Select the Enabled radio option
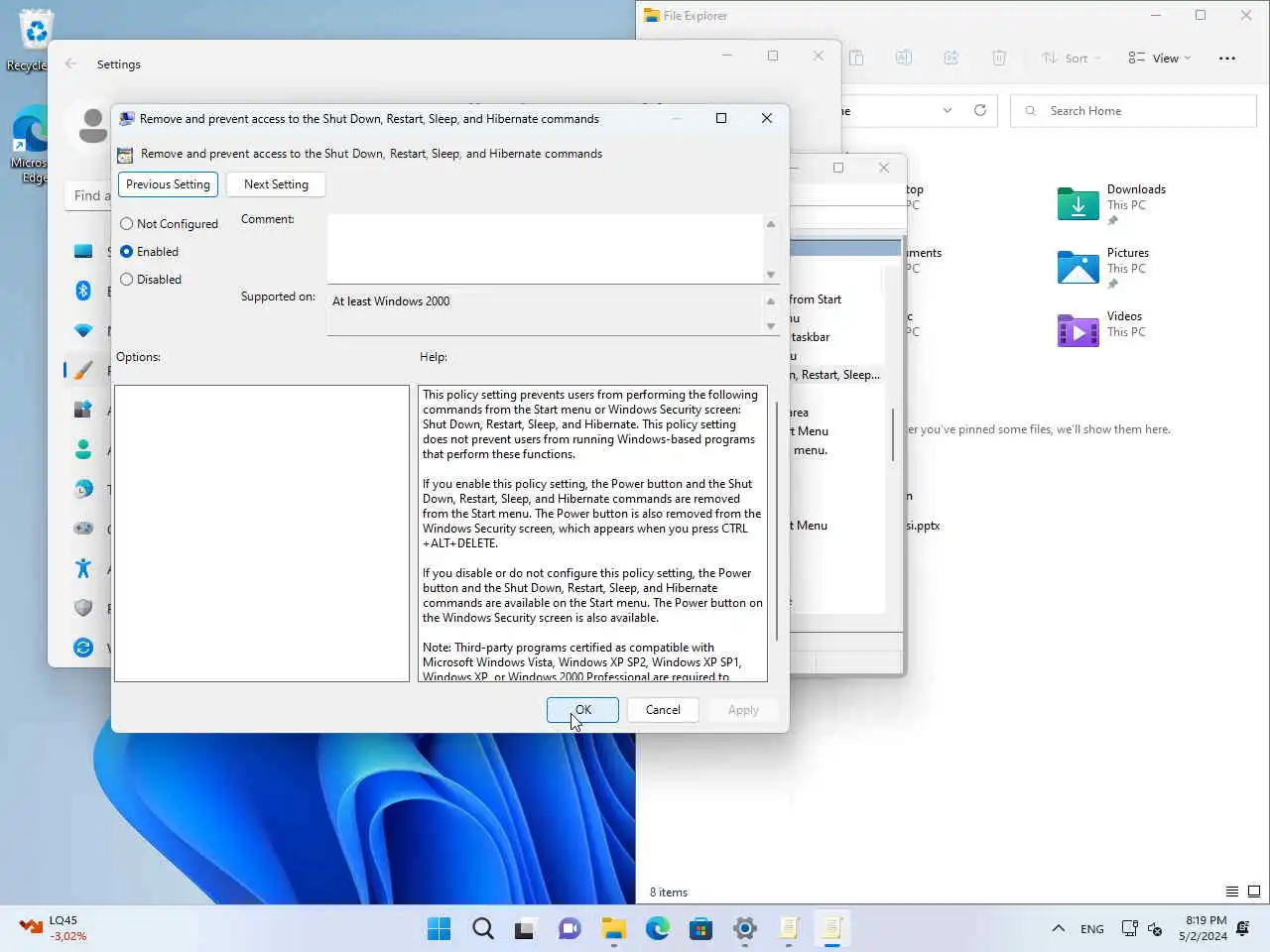The width and height of the screenshot is (1270, 952). pyautogui.click(x=150, y=252)
